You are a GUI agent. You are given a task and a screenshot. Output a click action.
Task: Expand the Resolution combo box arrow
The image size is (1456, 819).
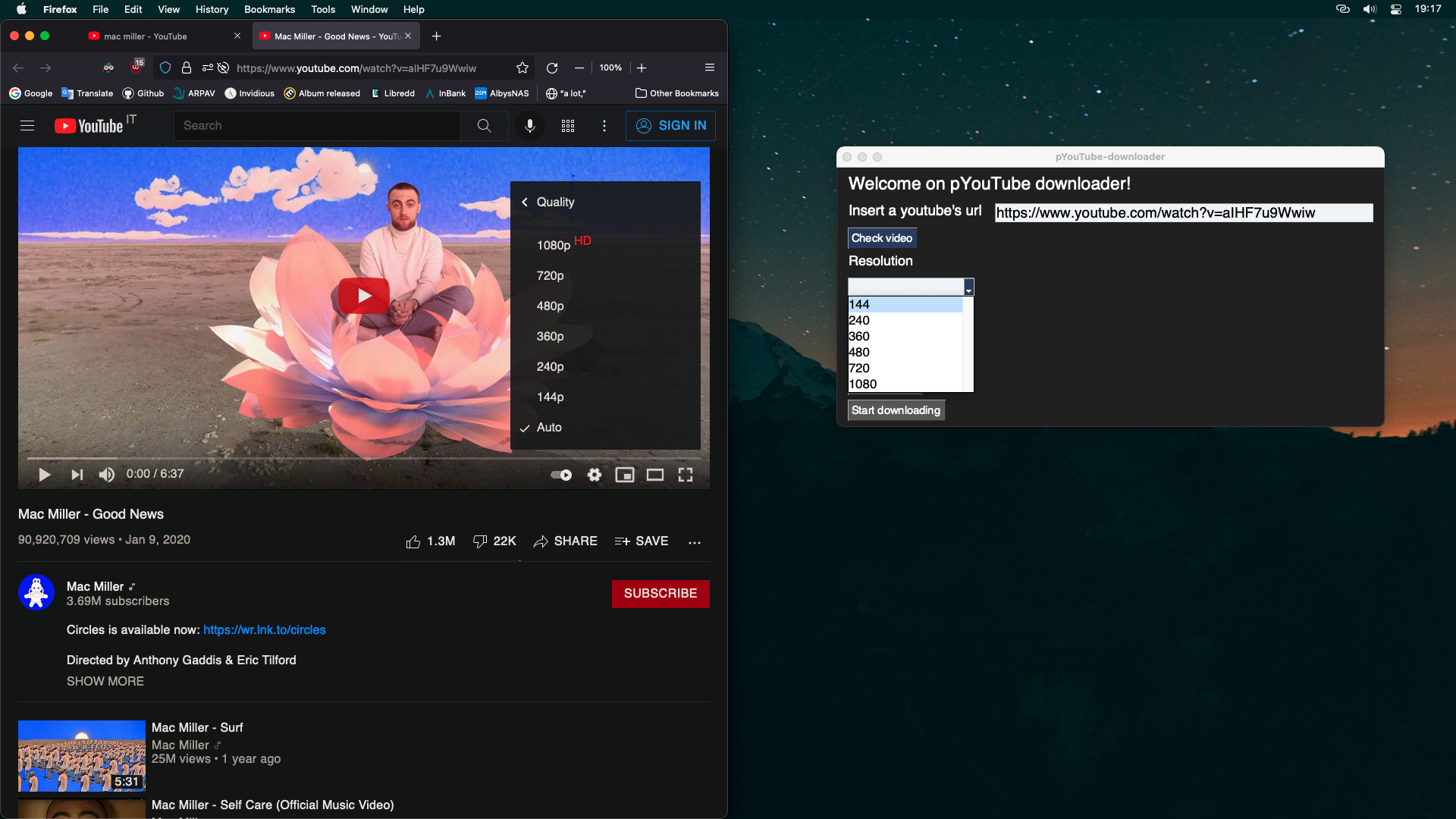tap(968, 287)
